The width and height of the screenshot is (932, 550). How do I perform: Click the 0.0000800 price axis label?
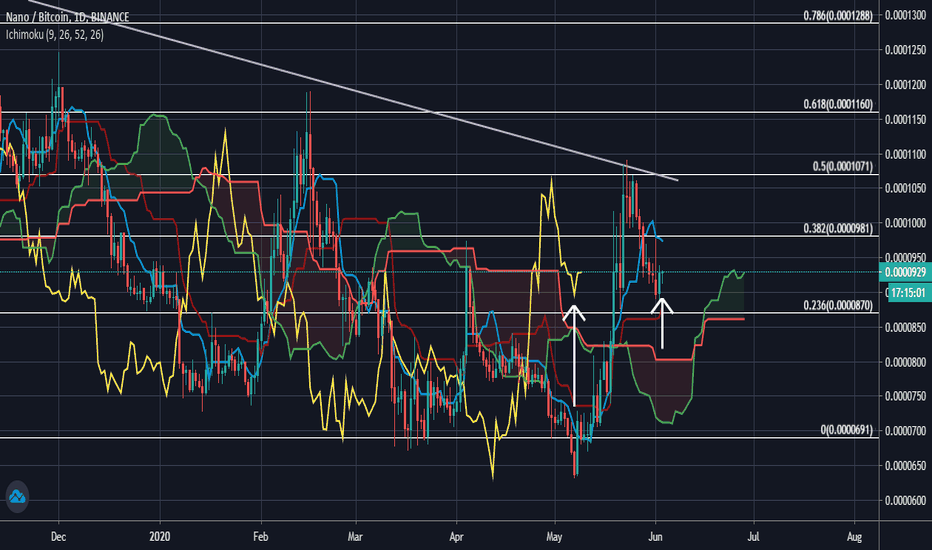tap(905, 362)
